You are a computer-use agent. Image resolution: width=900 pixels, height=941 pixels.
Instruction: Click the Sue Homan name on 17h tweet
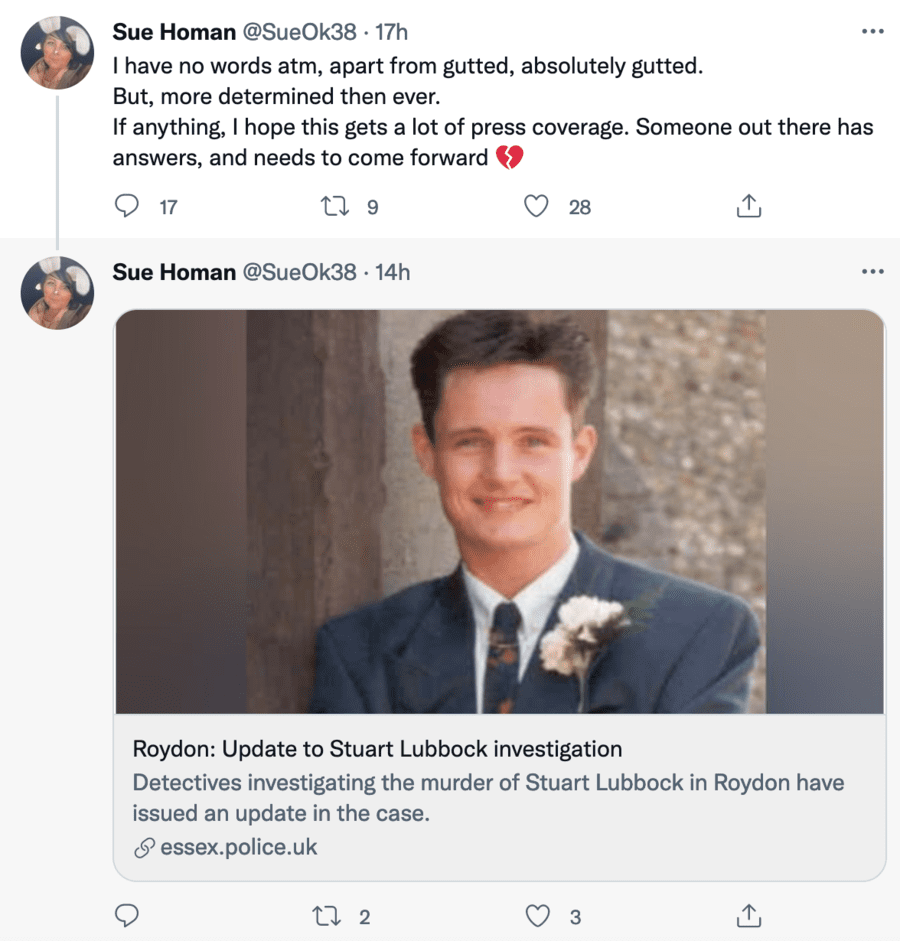[174, 31]
